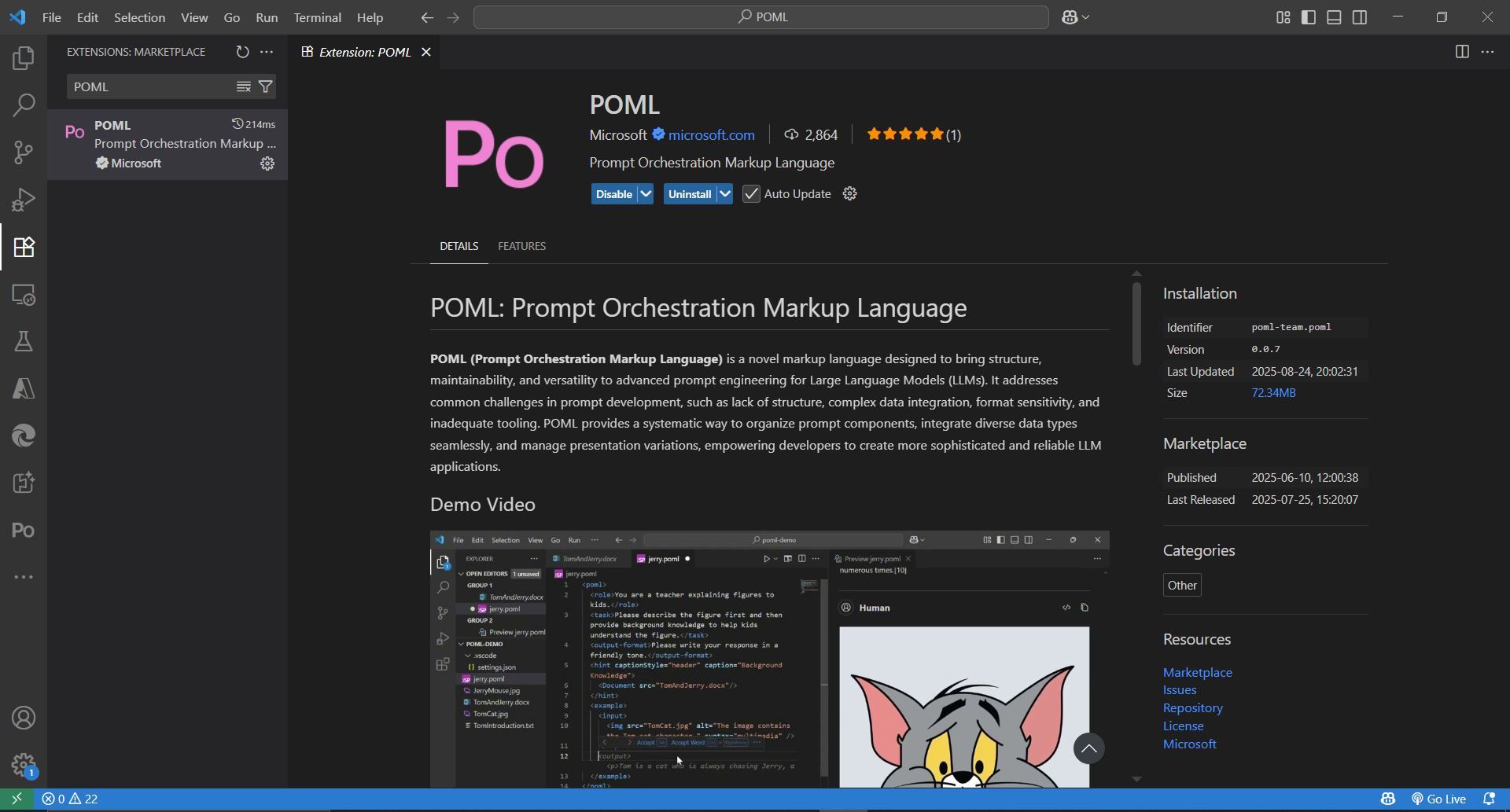
Task: Uninstall the POML extension
Action: [690, 194]
